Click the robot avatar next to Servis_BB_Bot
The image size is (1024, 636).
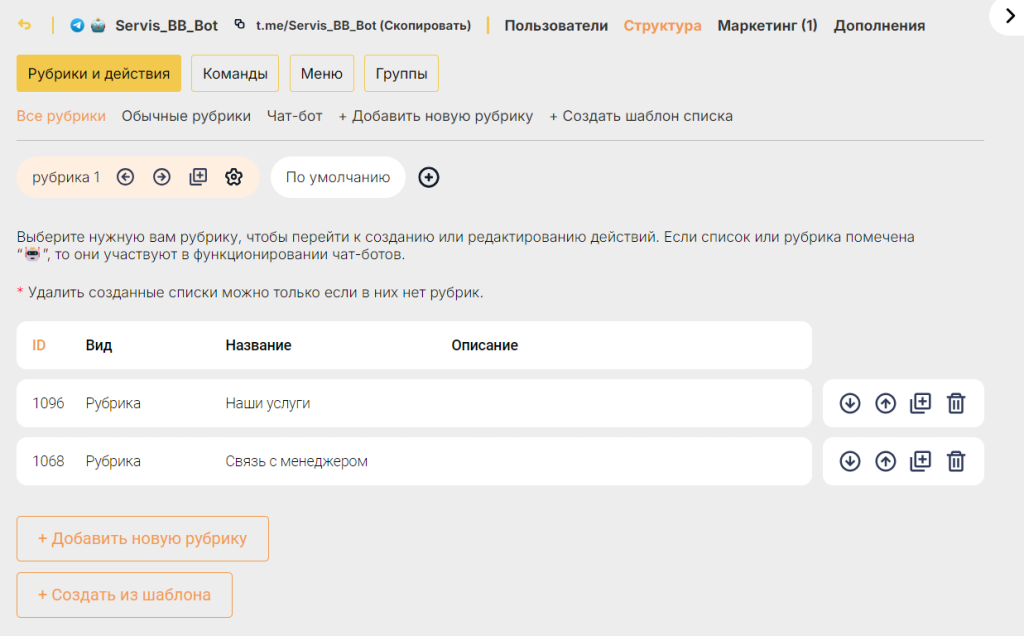tap(98, 25)
